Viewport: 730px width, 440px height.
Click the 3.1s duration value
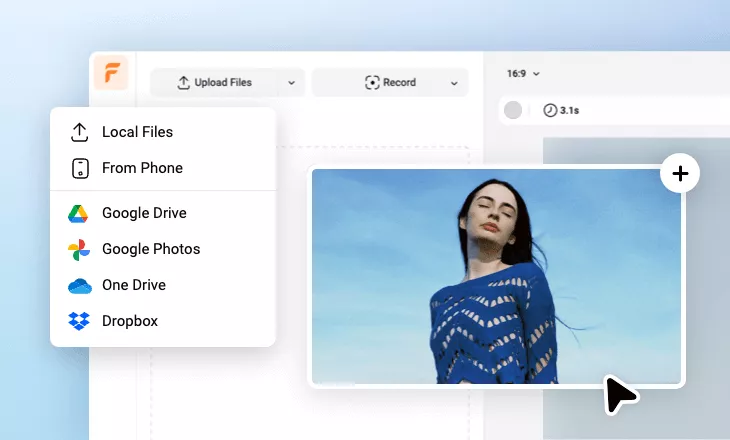[x=569, y=110]
